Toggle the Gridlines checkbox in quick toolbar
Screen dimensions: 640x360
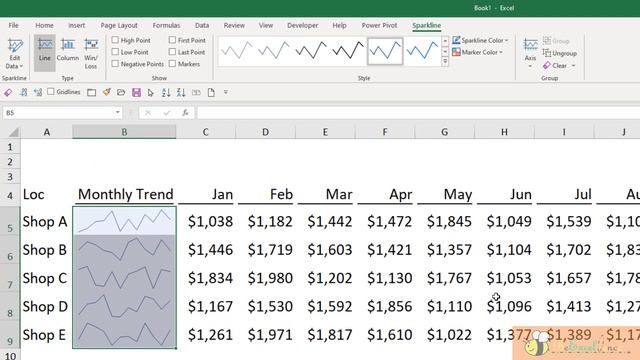point(51,91)
